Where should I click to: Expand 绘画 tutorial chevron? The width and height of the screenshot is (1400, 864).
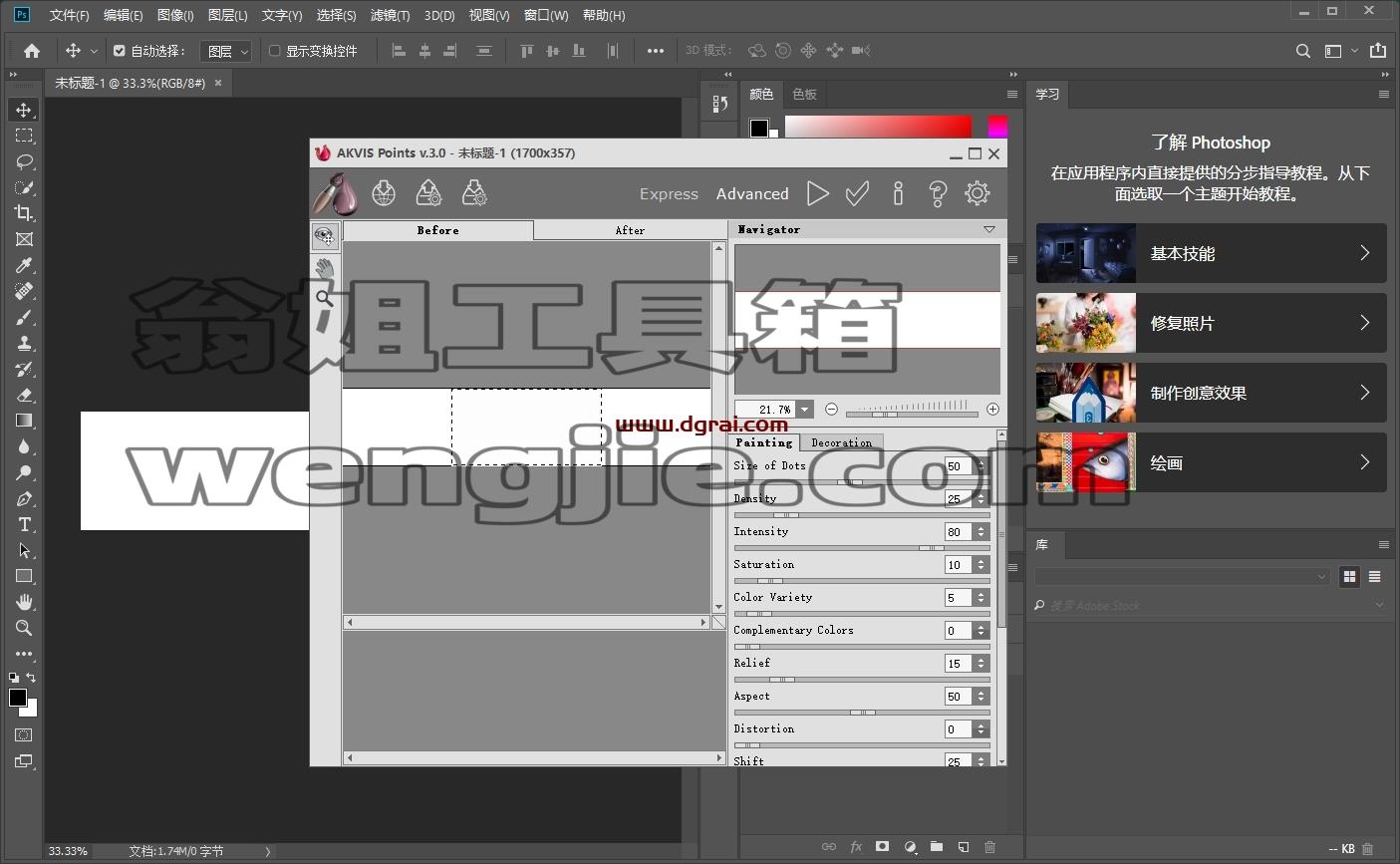(1365, 462)
